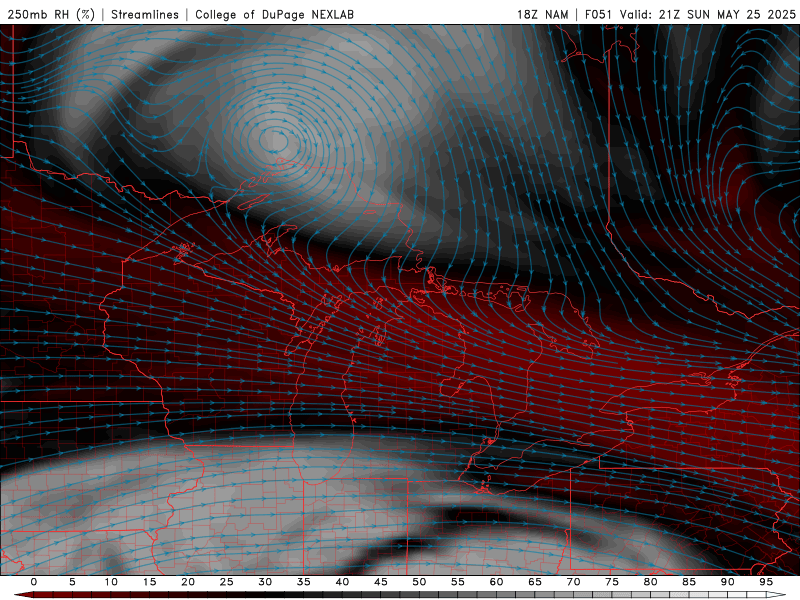
Task: Click the 60 label on the colorbar
Action: 496,582
